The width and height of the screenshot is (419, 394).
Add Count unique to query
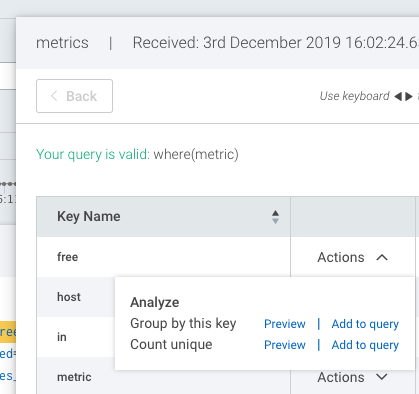[365, 345]
